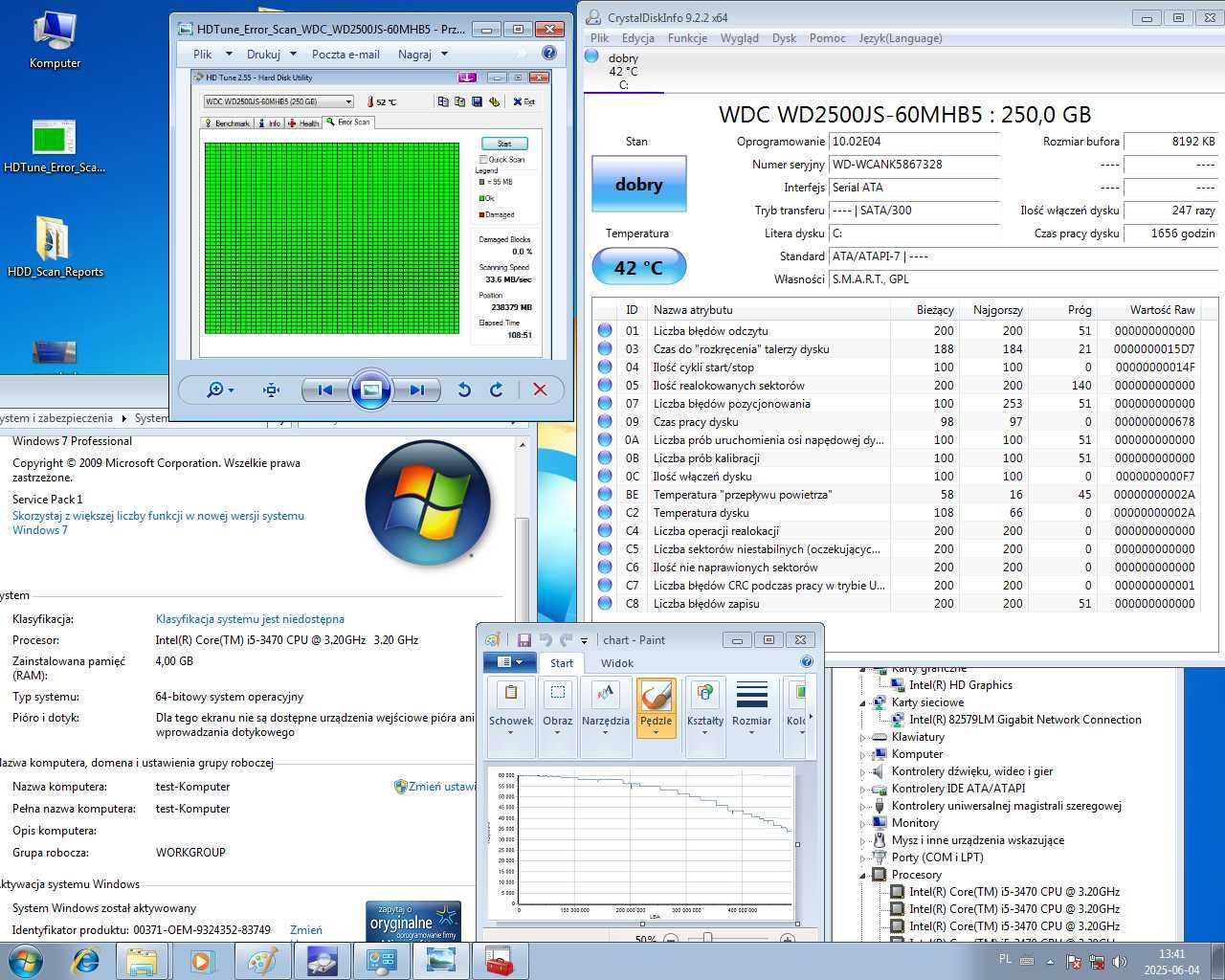
Task: Open Paint quick access customize arrow
Action: [584, 640]
